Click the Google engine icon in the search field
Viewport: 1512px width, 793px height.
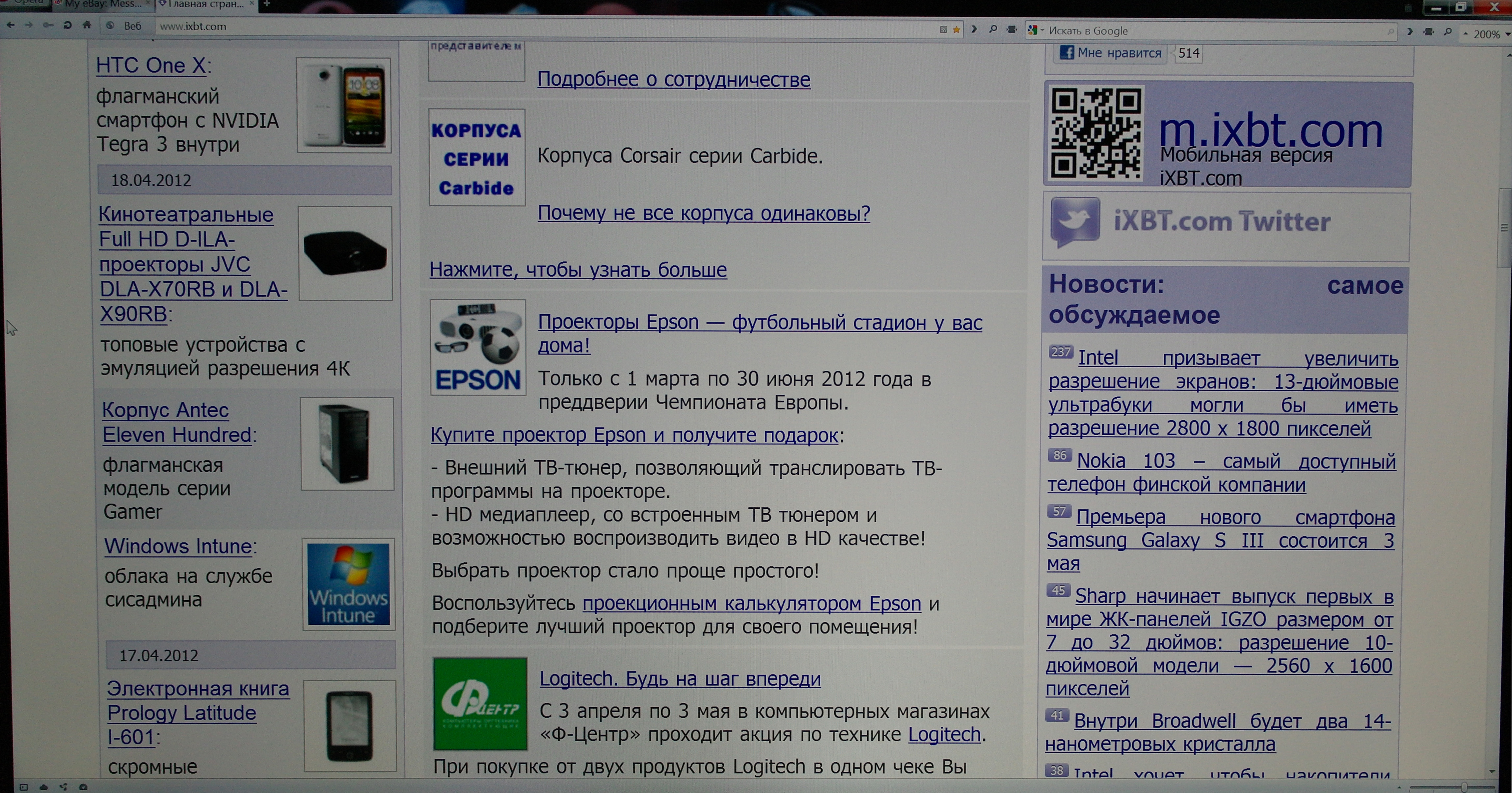[x=1033, y=30]
